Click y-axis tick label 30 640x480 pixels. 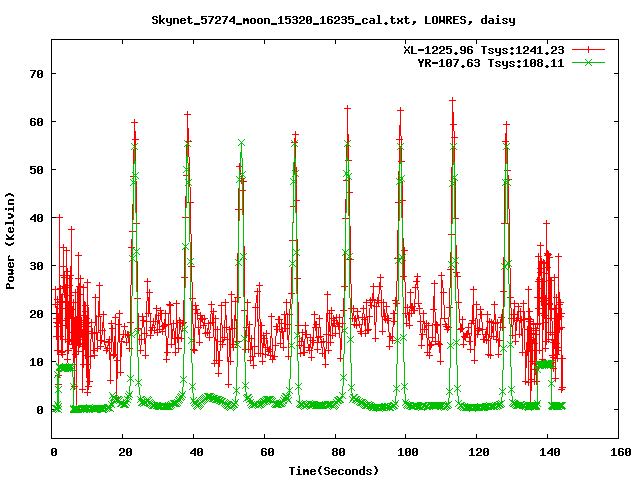36,266
